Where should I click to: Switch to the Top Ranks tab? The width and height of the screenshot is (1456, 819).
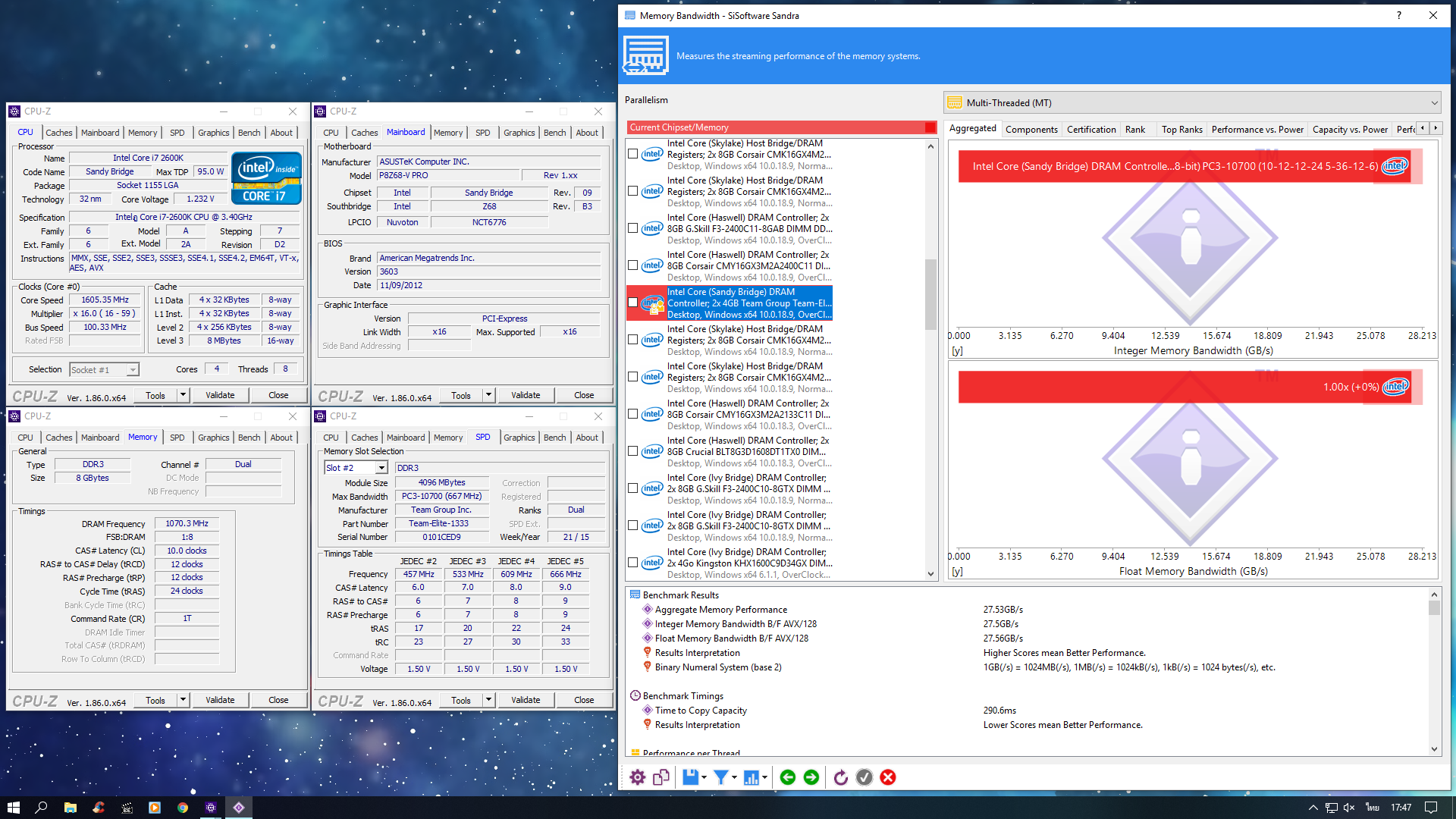[1181, 130]
